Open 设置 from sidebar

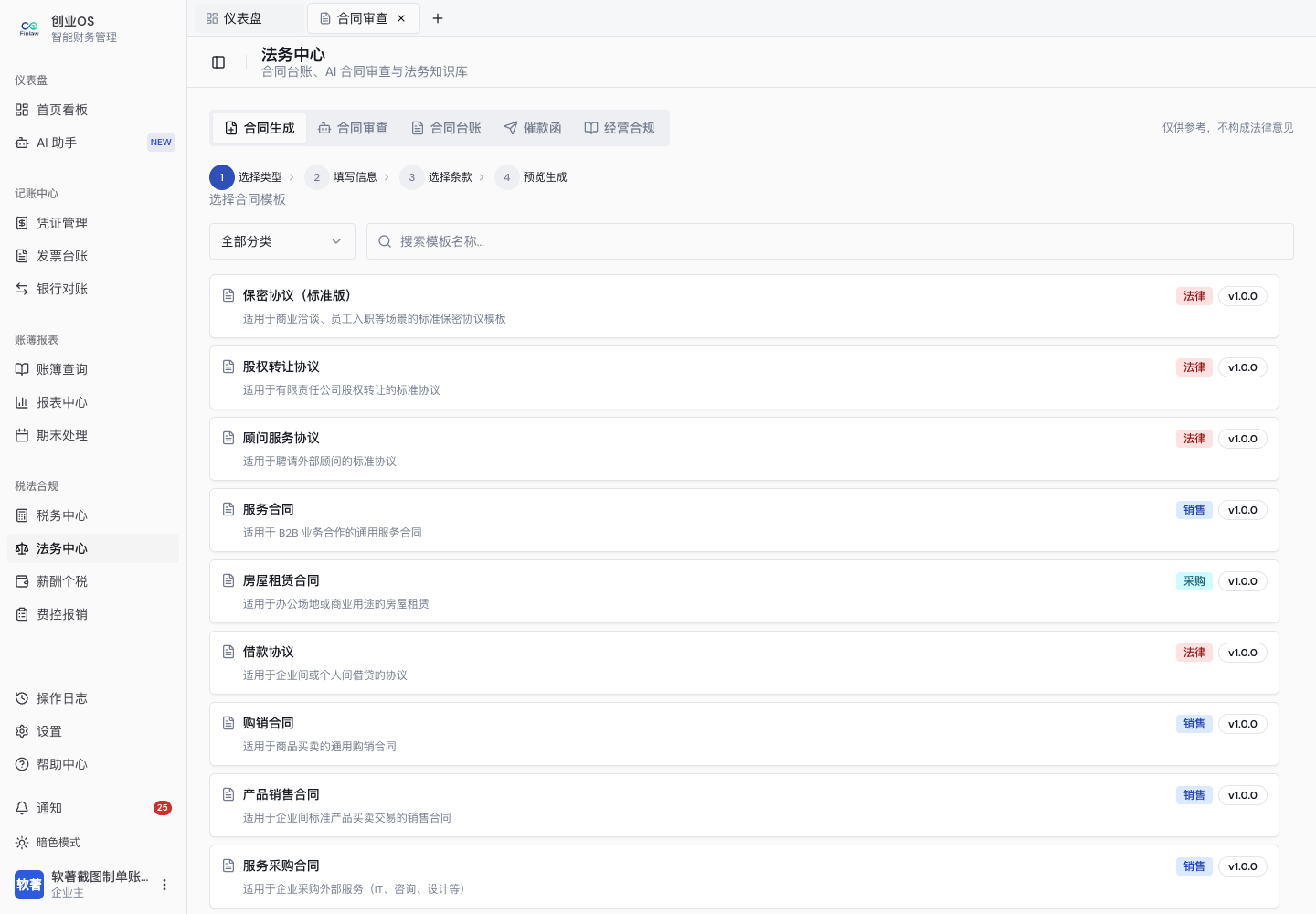coord(93,731)
